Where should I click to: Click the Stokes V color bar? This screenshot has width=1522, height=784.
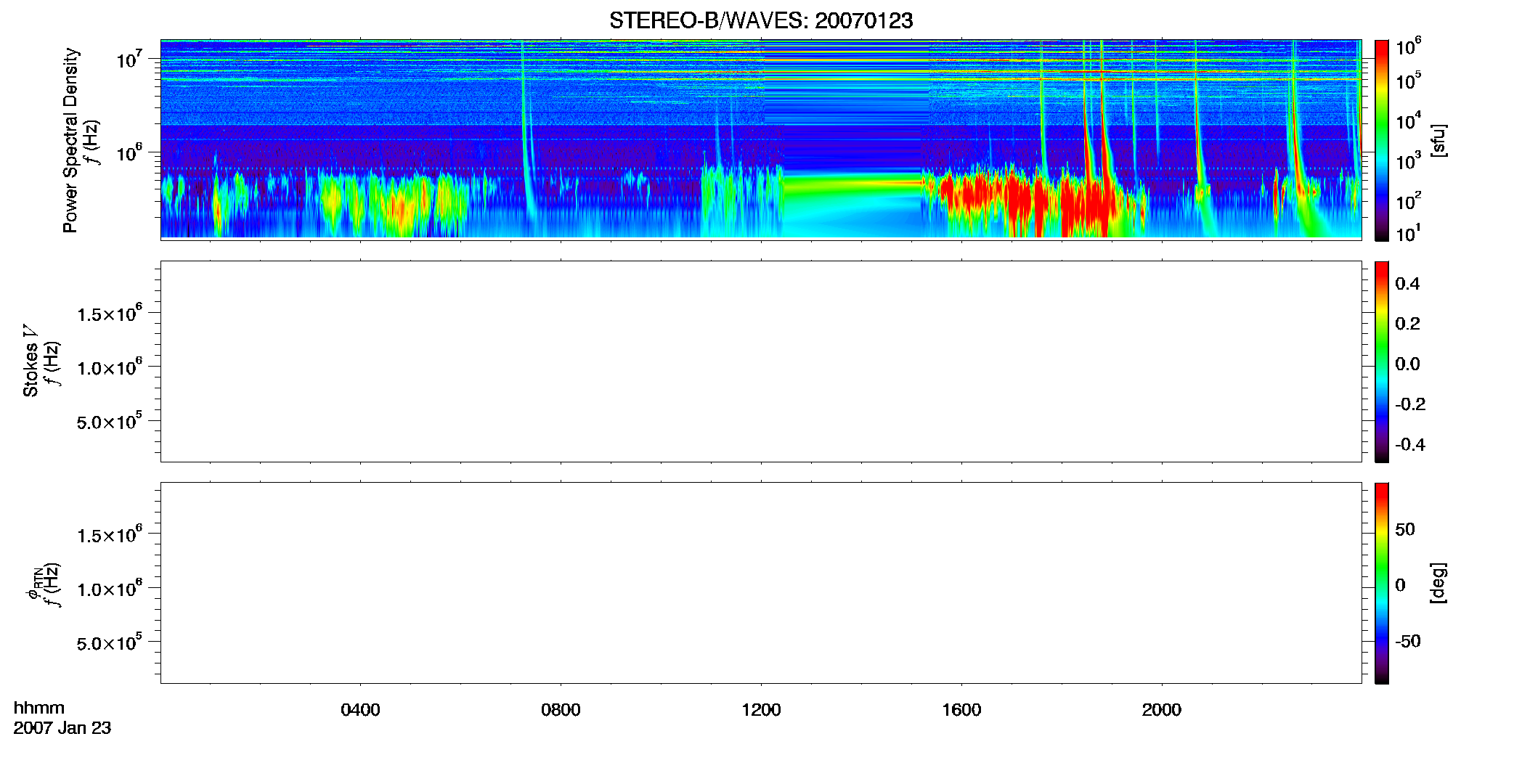click(1382, 362)
